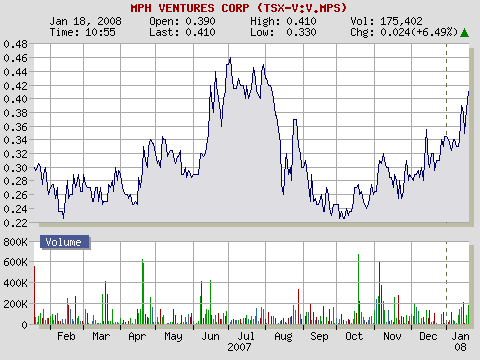Click the Last: 0.410 value
The height and width of the screenshot is (360, 480).
coord(182,32)
